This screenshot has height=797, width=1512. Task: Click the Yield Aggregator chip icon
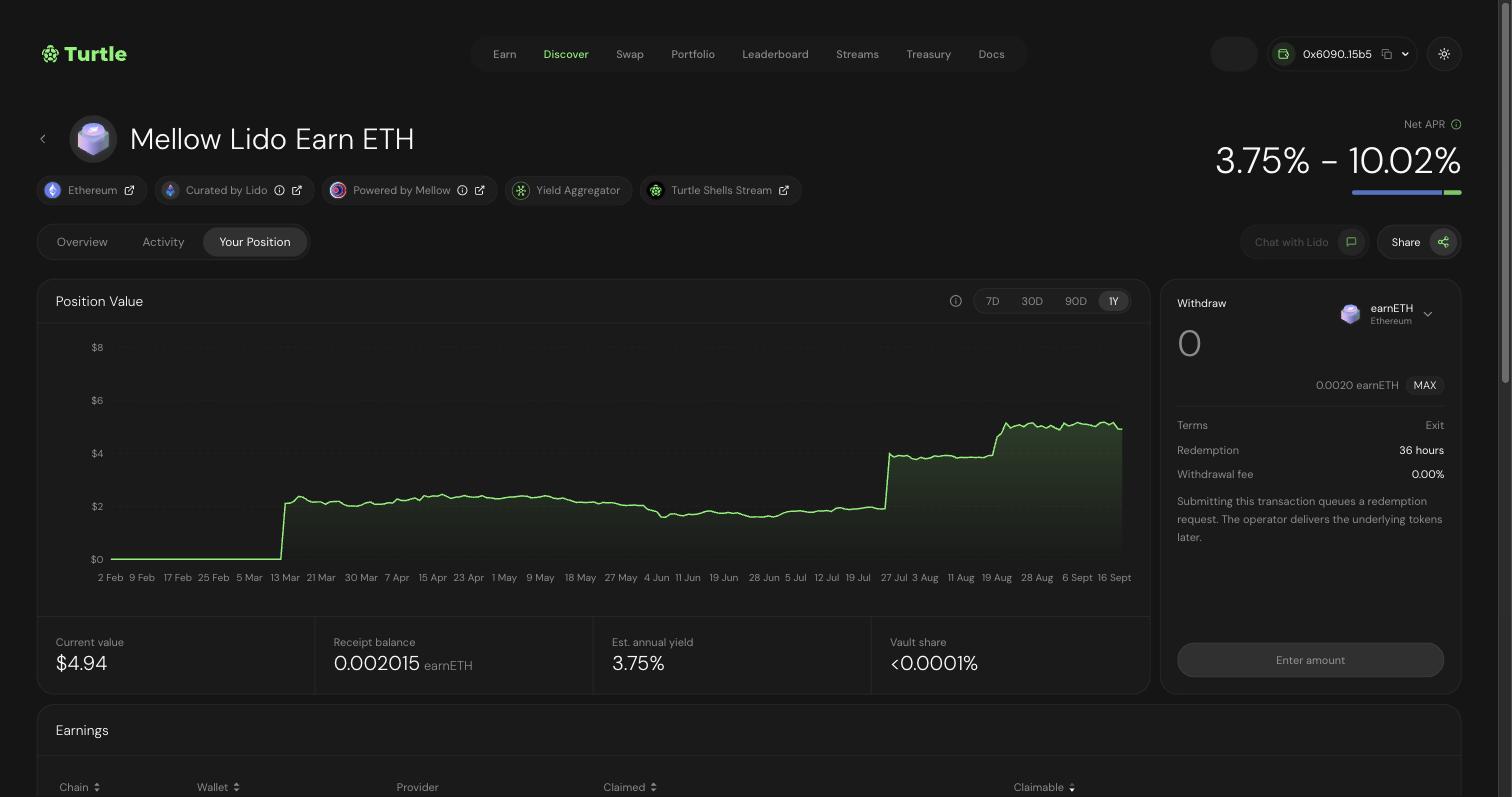(520, 190)
